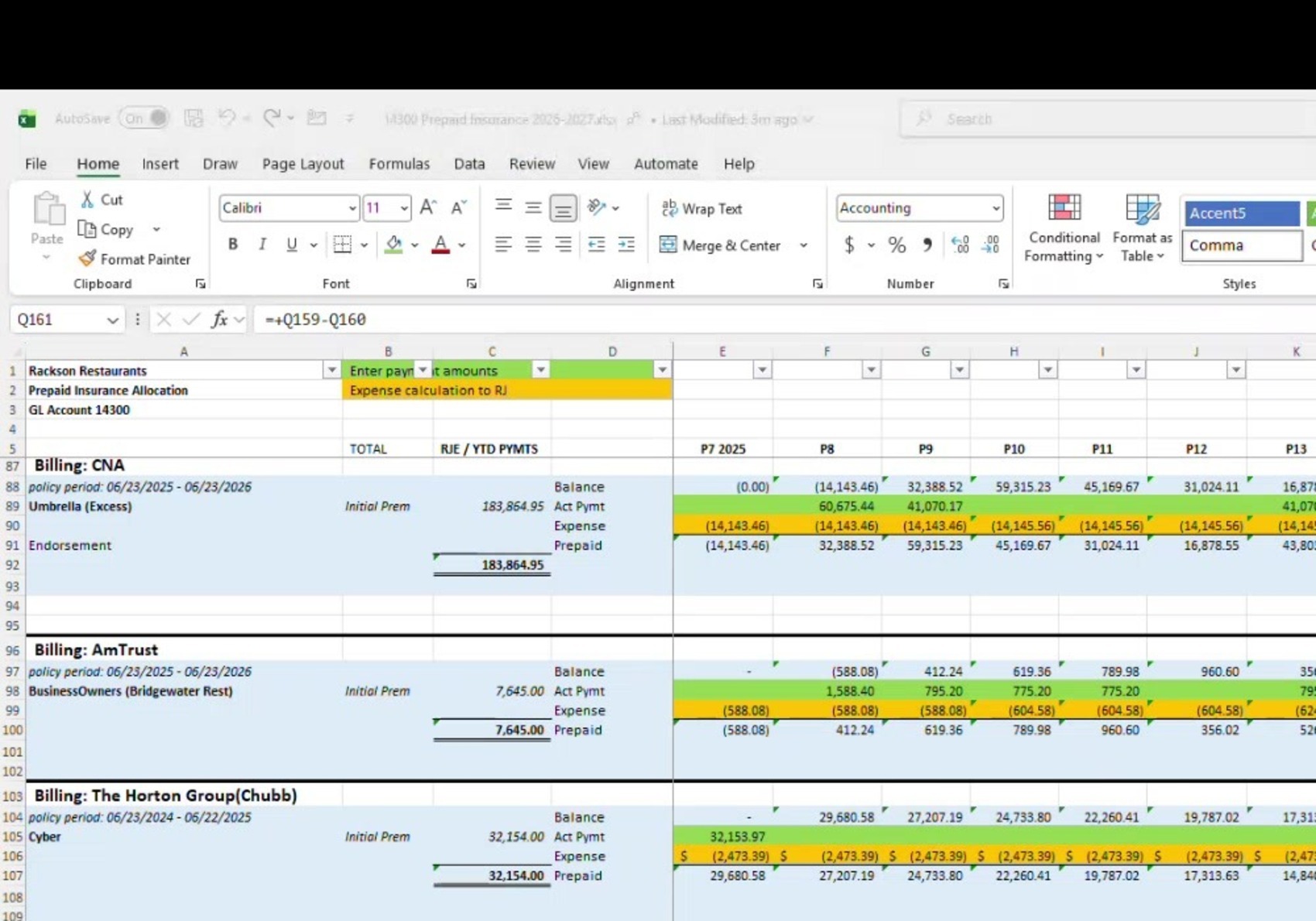1316x921 pixels.
Task: Expand Merge & Center options arrow
Action: point(804,245)
